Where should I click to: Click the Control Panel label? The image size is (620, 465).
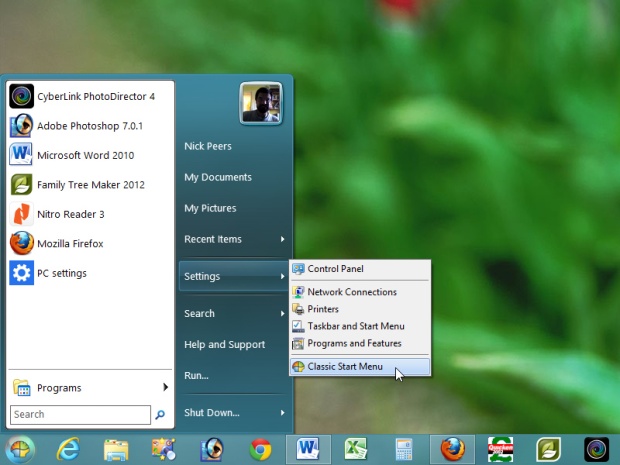[336, 269]
